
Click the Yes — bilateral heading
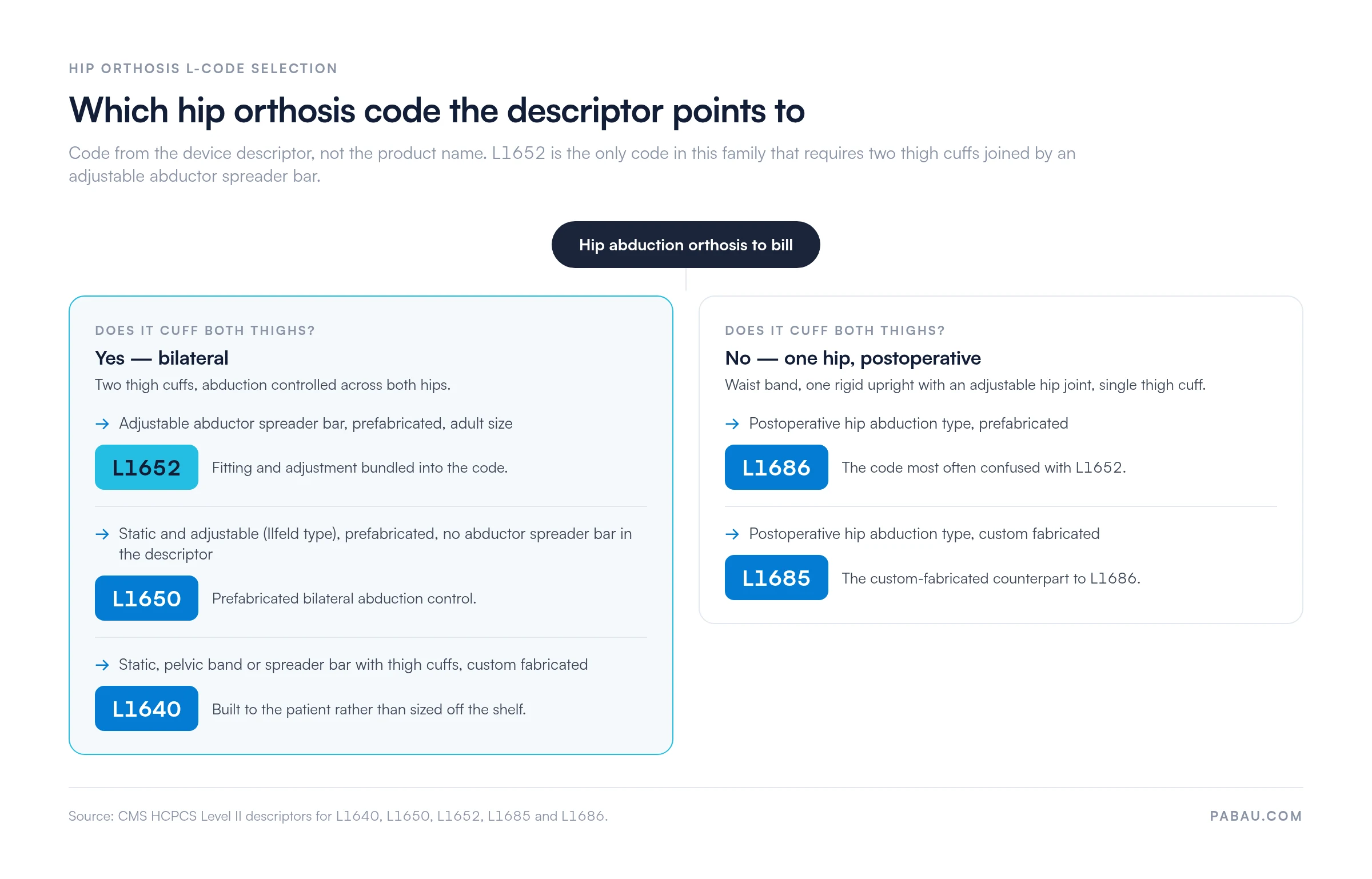pos(162,358)
